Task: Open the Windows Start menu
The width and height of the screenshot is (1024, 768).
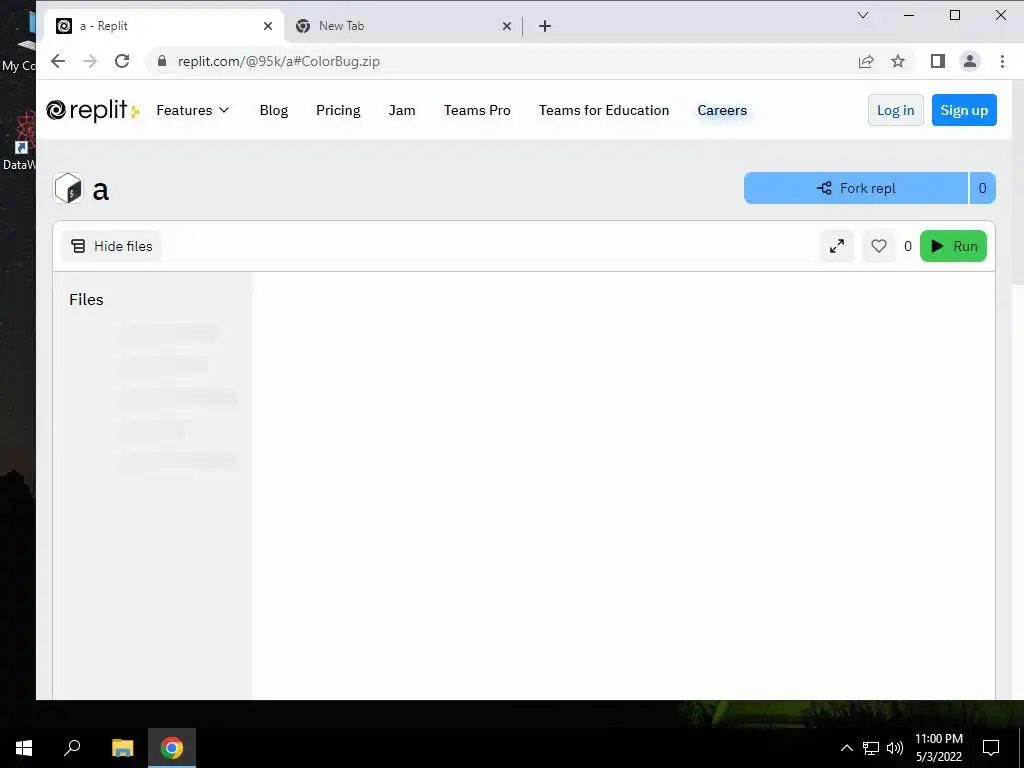Action: pyautogui.click(x=24, y=748)
